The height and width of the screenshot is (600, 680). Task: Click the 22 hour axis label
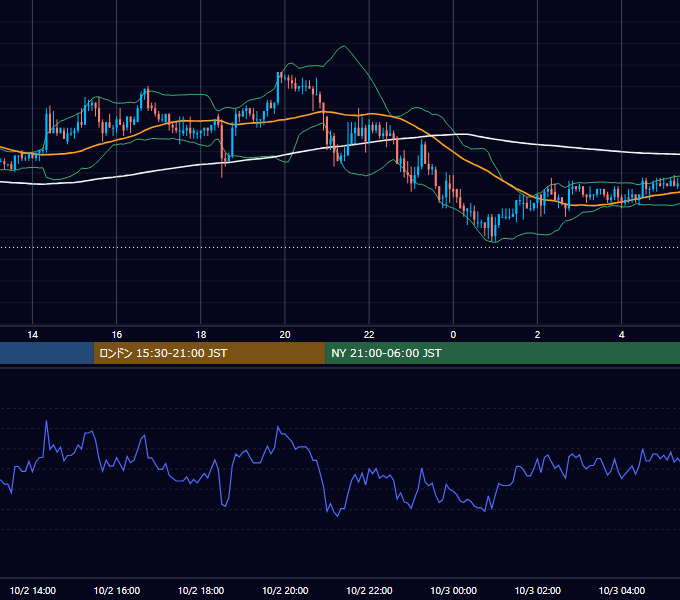coord(369,335)
